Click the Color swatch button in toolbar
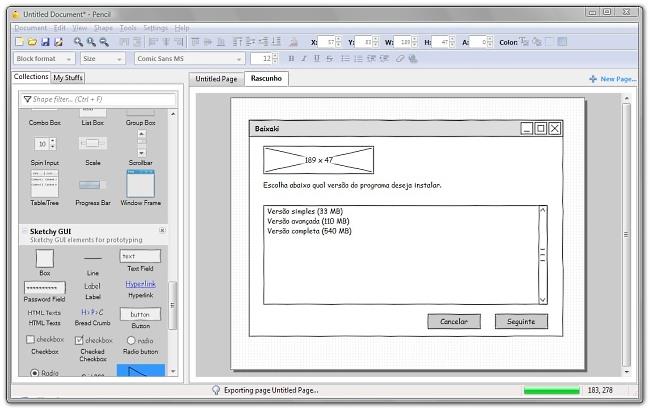This screenshot has width=650, height=410. (525, 42)
